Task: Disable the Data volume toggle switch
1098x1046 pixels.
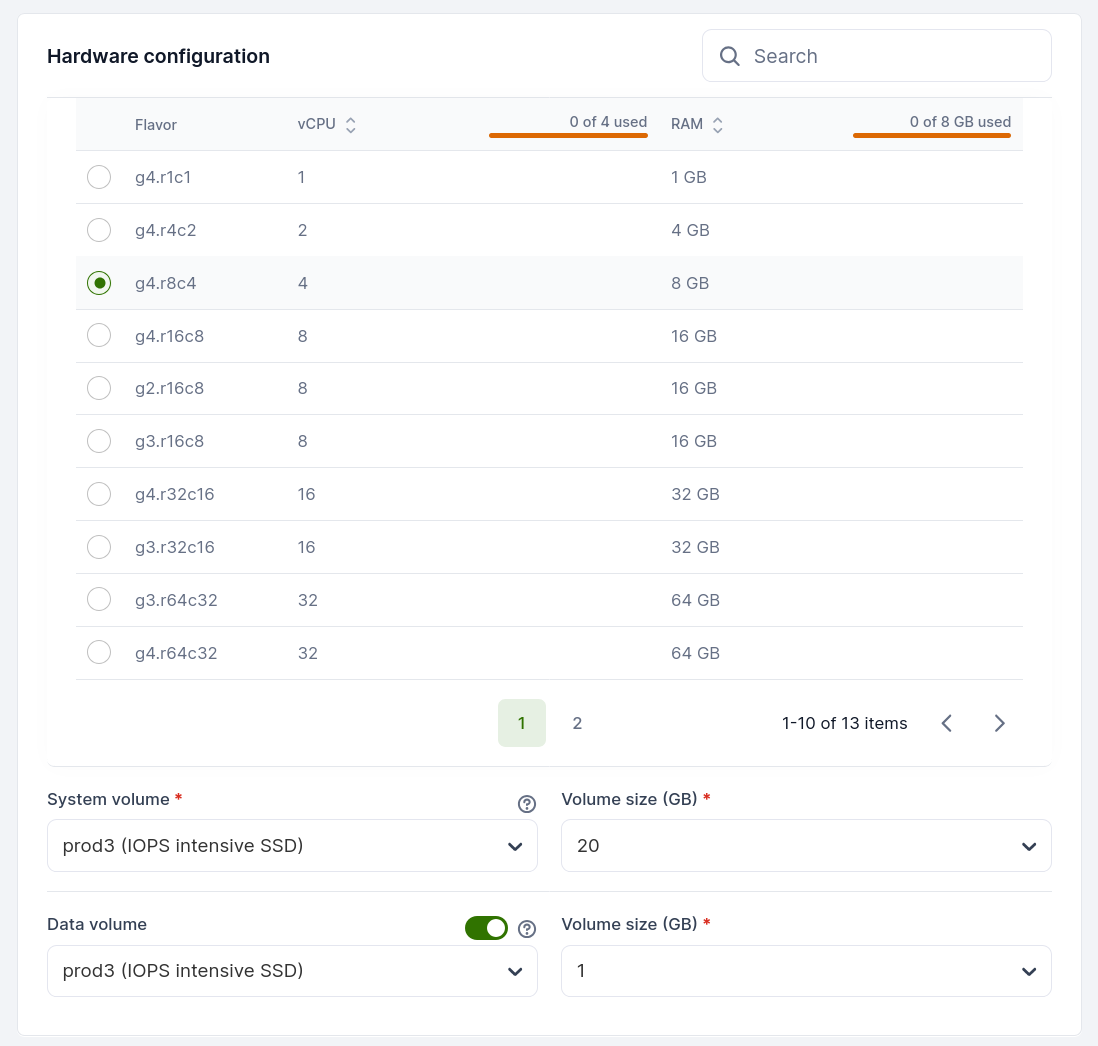Action: click(486, 928)
